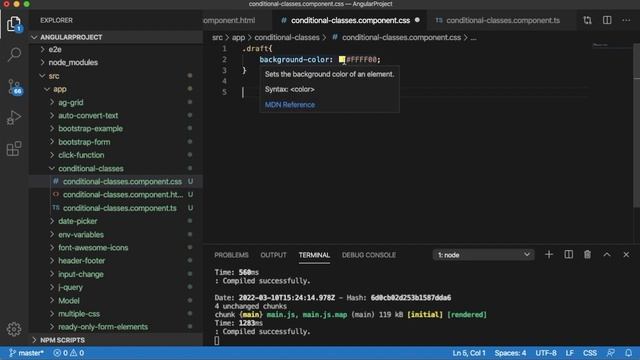
Task: Open Run and Debug view
Action: point(14,118)
